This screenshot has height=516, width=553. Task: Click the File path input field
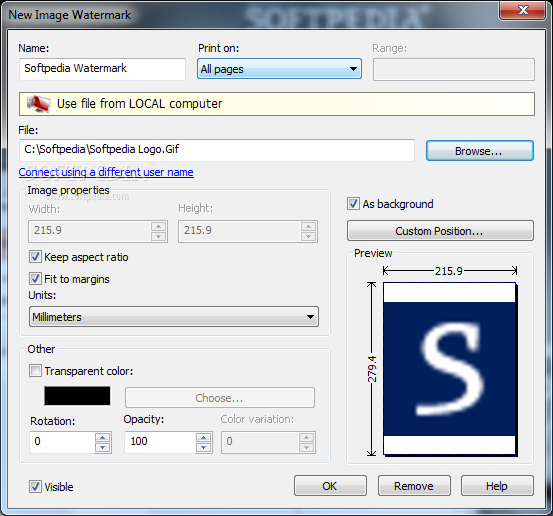217,150
